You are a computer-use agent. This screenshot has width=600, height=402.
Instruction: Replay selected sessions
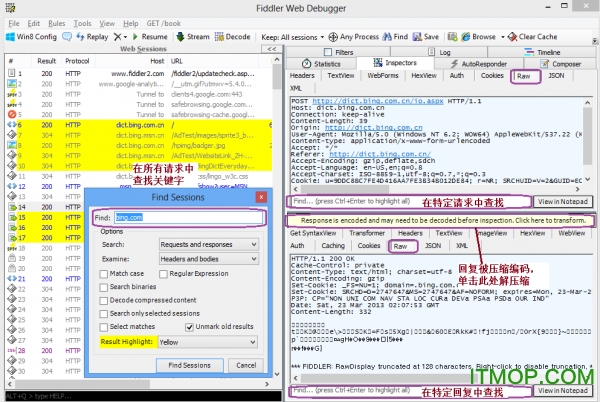pos(92,37)
